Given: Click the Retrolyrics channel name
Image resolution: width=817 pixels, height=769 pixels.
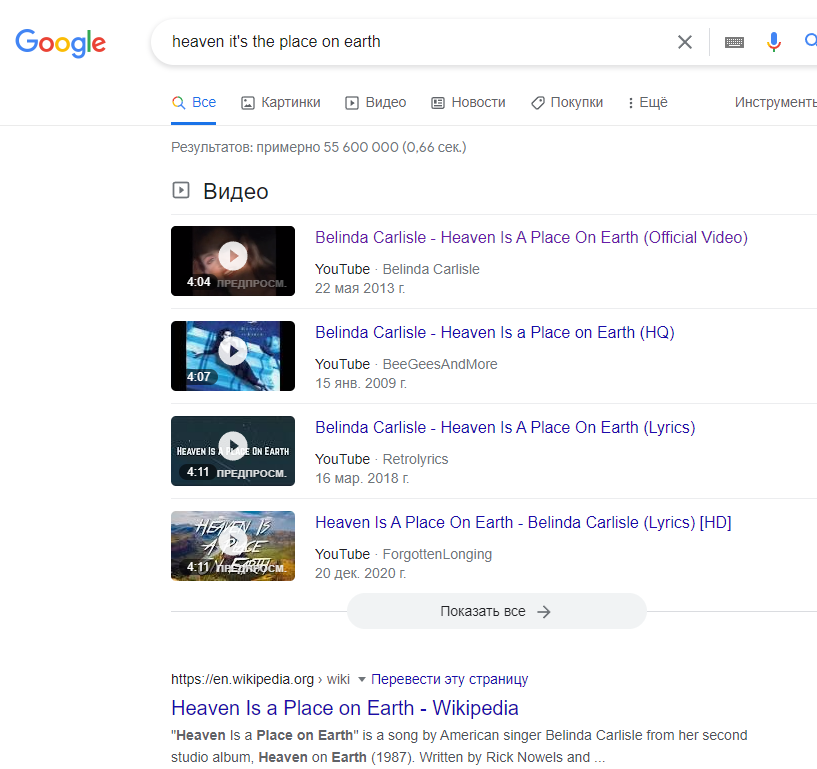Looking at the screenshot, I should tap(415, 459).
